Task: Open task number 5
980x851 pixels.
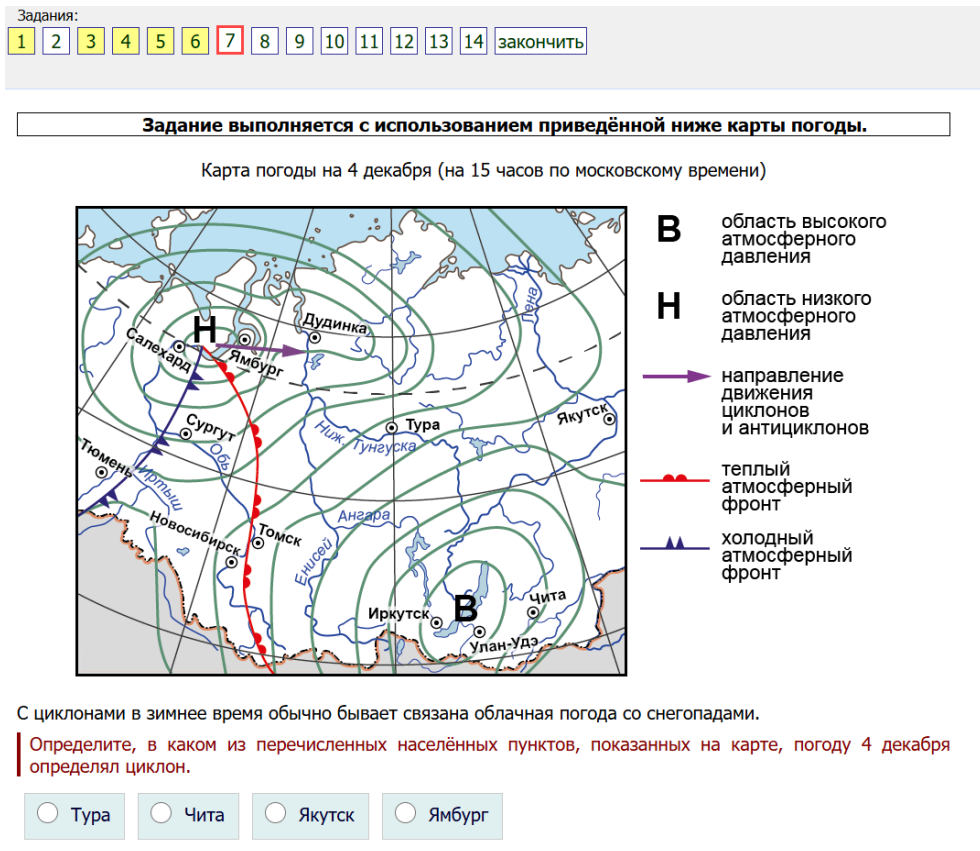Action: coord(160,41)
